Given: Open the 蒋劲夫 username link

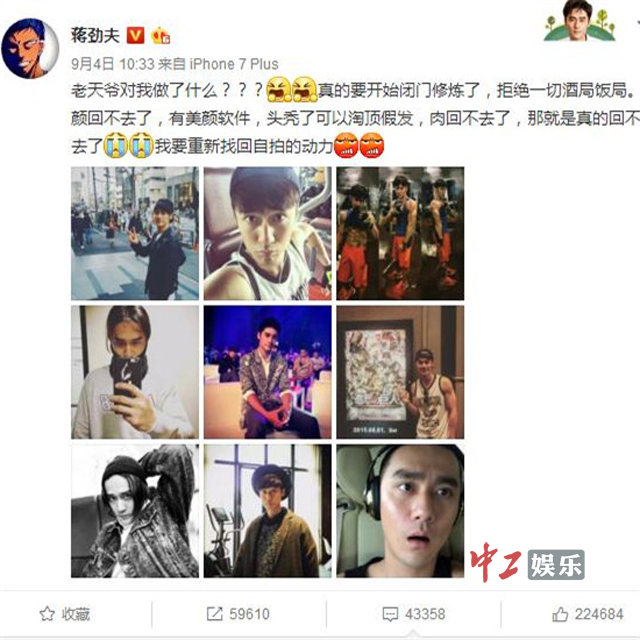Looking at the screenshot, I should pyautogui.click(x=96, y=35).
